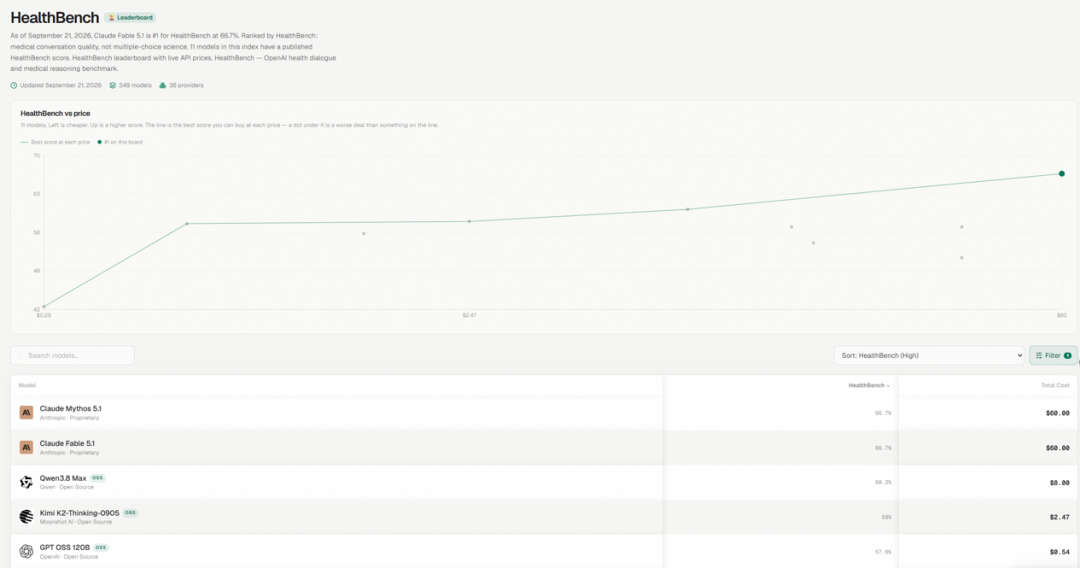This screenshot has height=568, width=1080.
Task: Click the providers icon beside 36 providers
Action: [163, 85]
